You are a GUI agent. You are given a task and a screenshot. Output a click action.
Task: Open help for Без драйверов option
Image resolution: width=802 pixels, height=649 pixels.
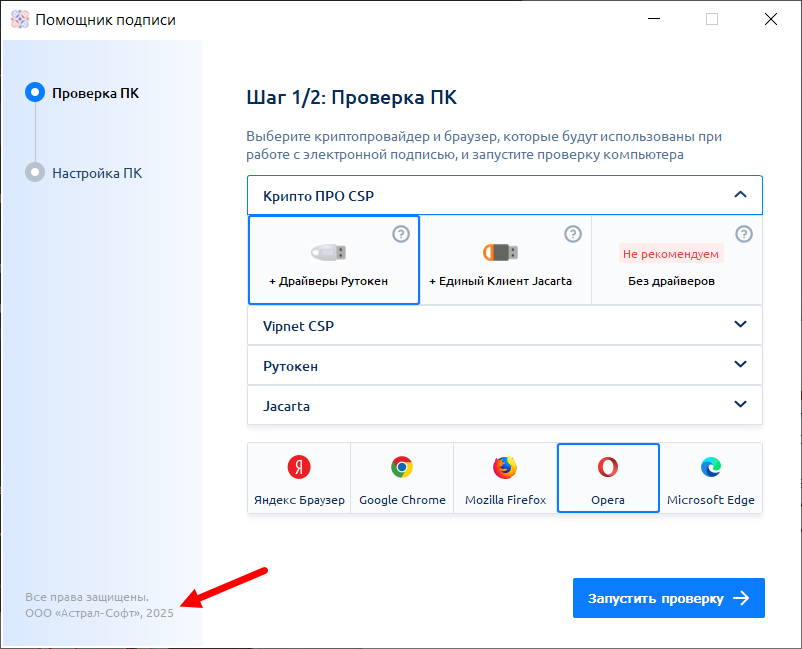click(744, 234)
